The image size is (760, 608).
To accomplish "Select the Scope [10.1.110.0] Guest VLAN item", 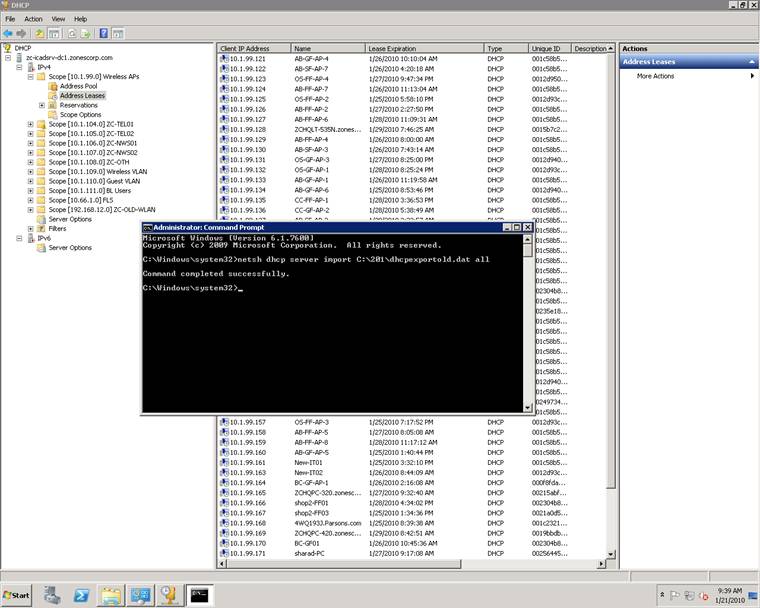I will [x=92, y=181].
